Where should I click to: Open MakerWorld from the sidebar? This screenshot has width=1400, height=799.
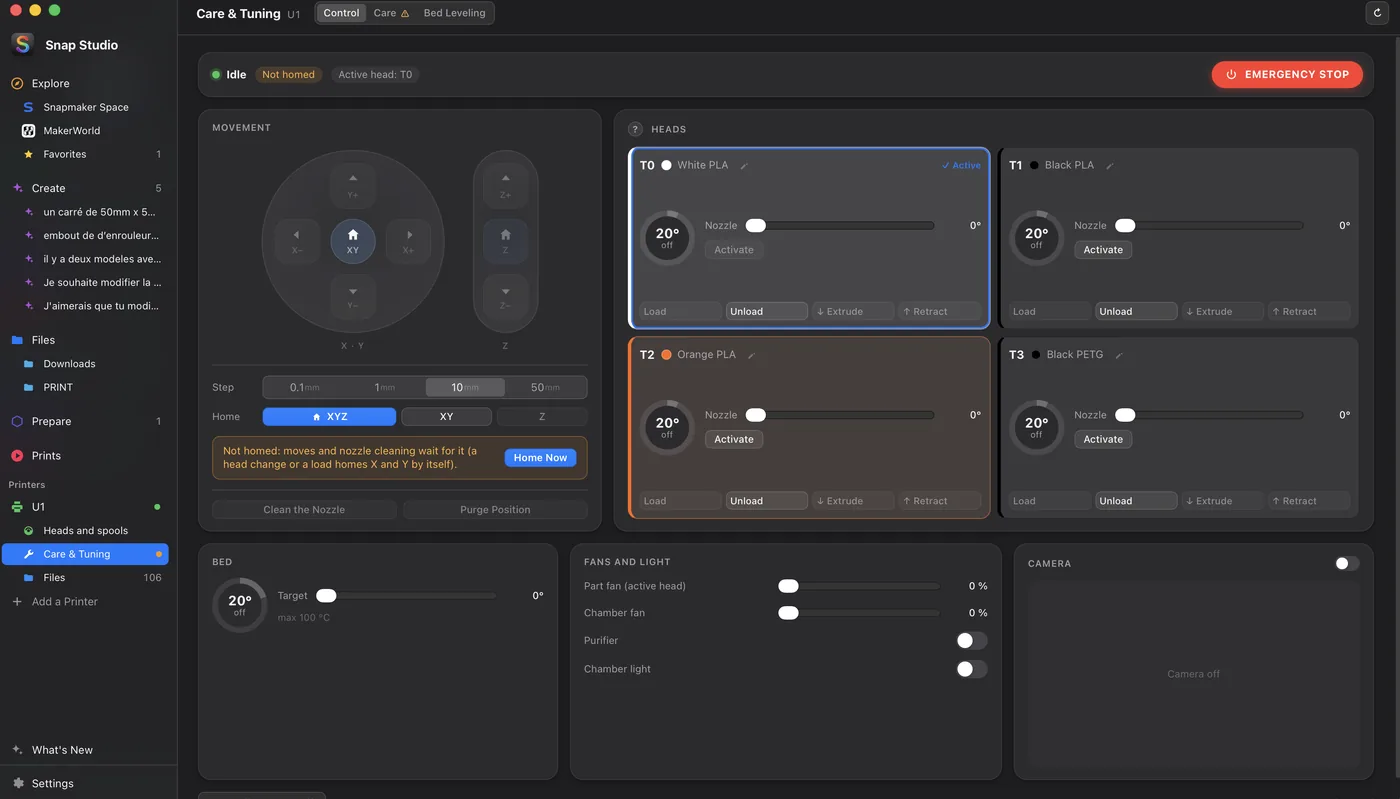pyautogui.click(x=72, y=131)
